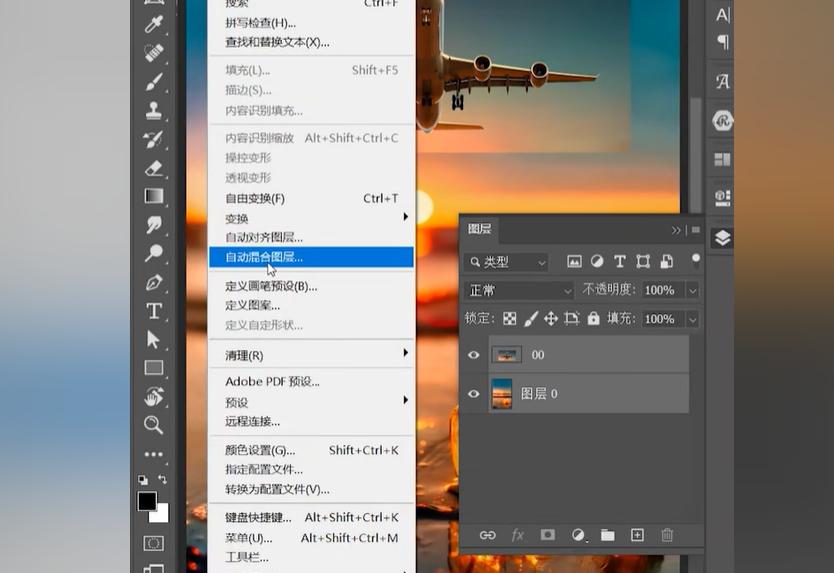Expand the 变换 submenu
Image resolution: width=834 pixels, height=573 pixels.
click(x=311, y=218)
